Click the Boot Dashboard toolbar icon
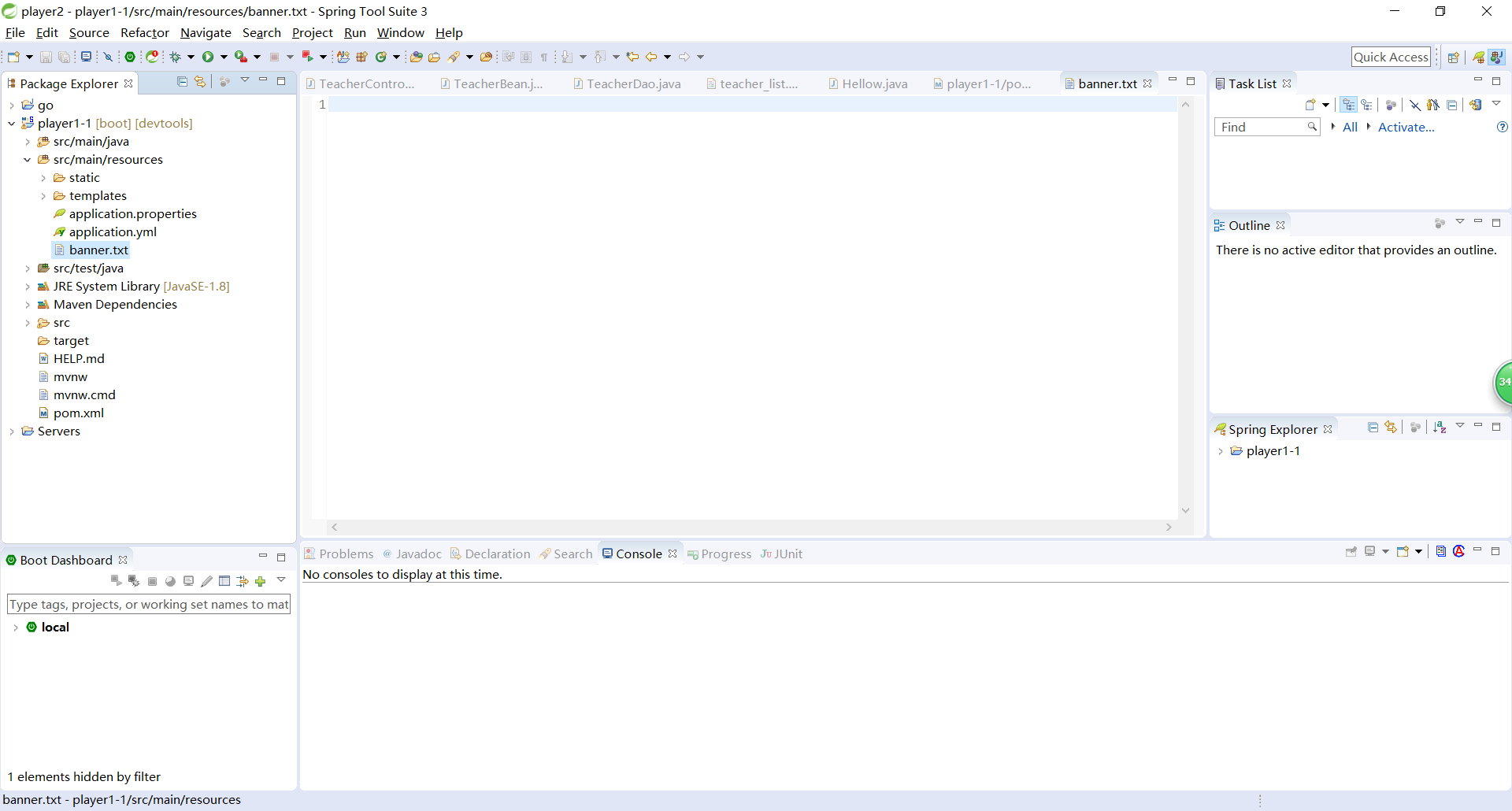 [x=130, y=57]
